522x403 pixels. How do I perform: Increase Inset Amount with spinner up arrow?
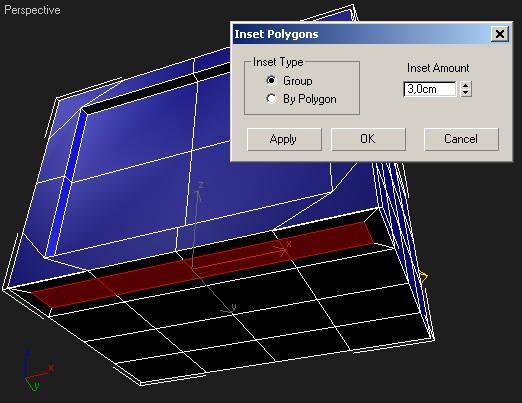point(466,85)
